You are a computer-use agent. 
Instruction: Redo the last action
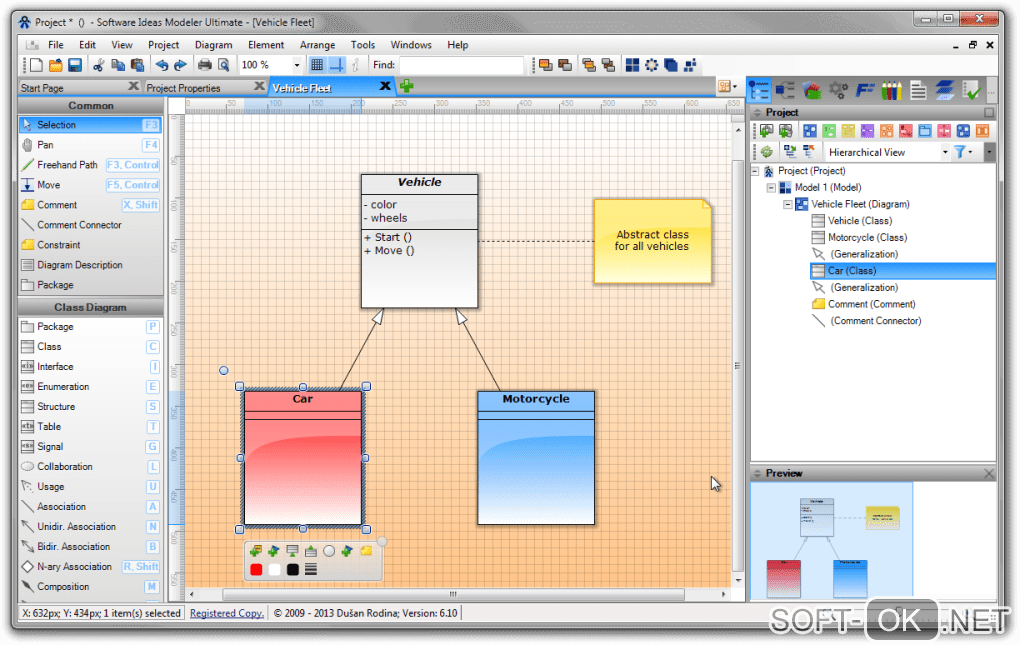coord(180,65)
